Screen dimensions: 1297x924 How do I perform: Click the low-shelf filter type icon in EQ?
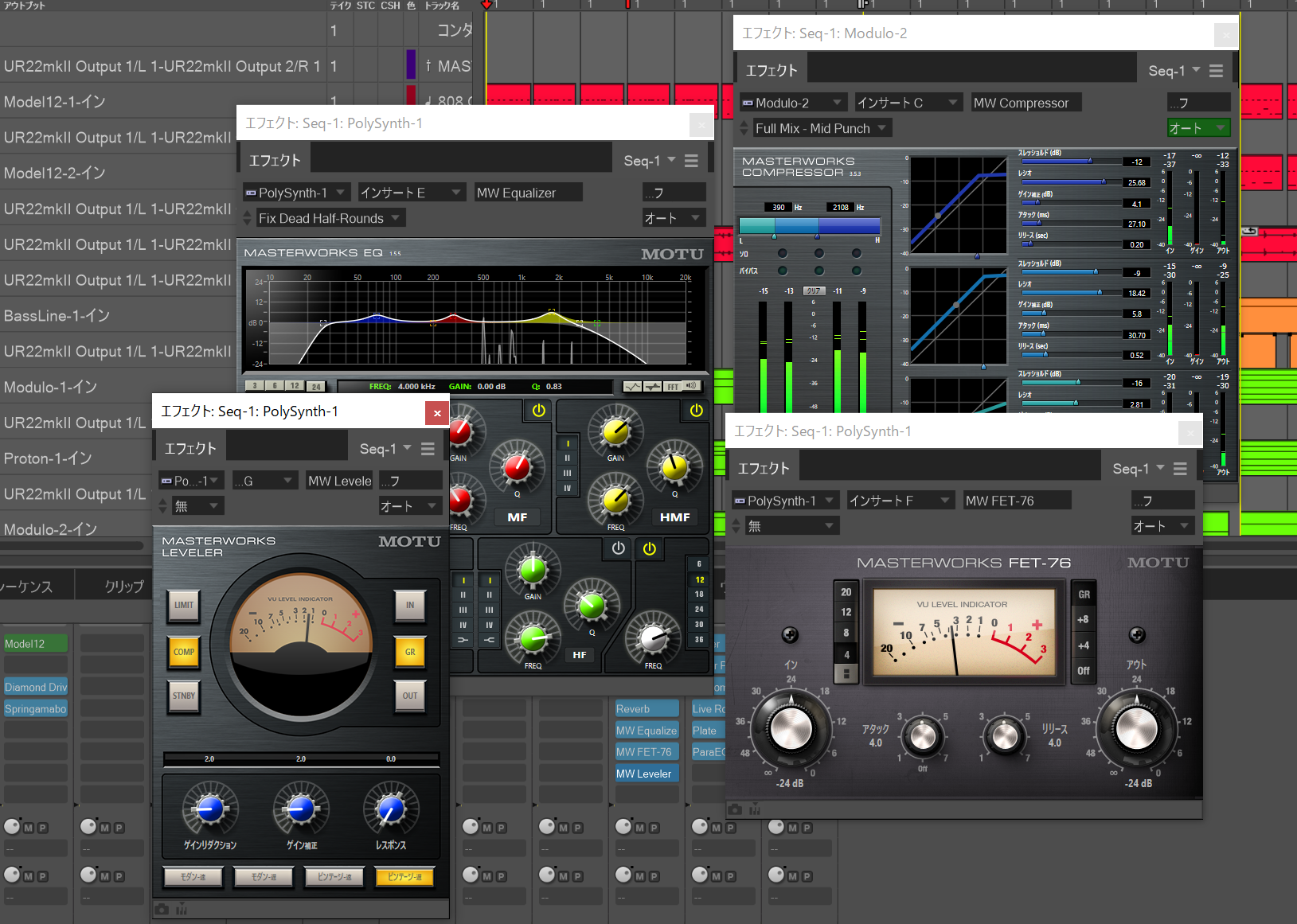click(463, 640)
